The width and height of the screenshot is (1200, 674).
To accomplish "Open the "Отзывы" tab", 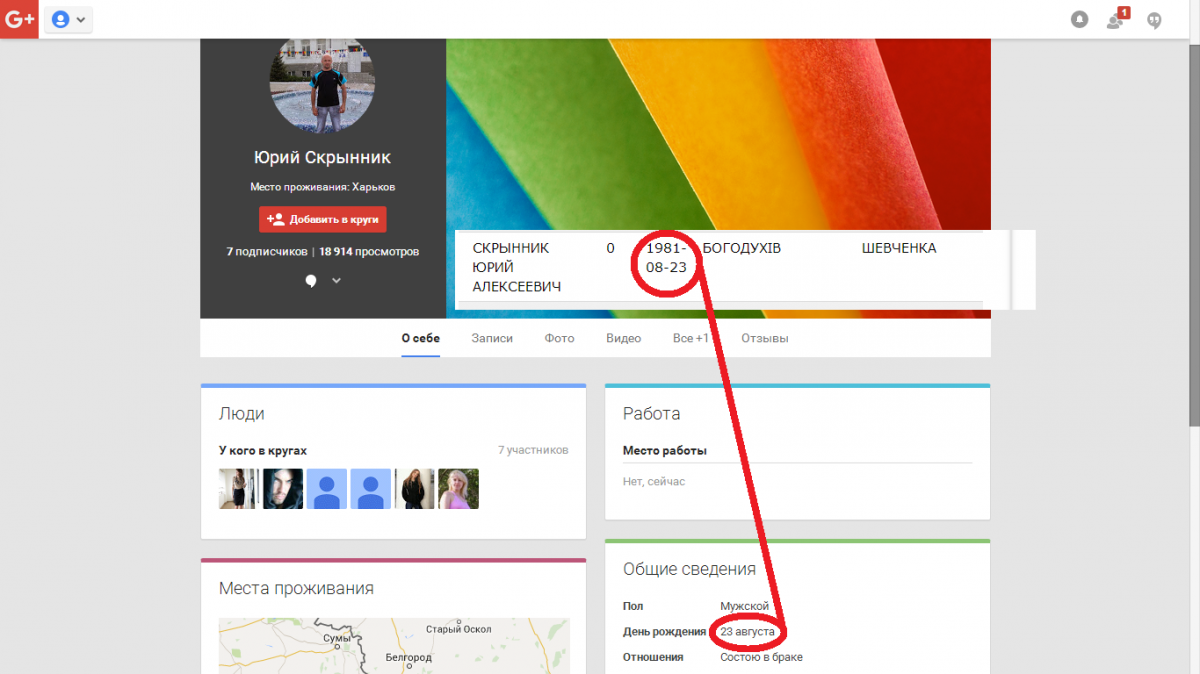I will pos(764,338).
